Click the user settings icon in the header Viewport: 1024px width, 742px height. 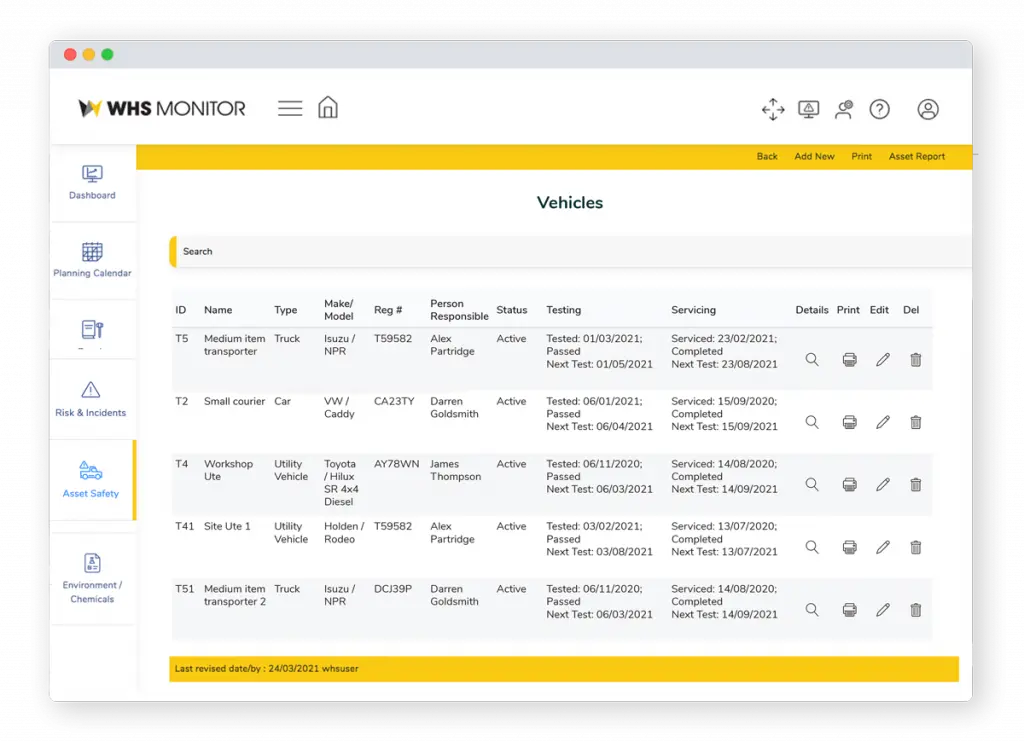click(843, 109)
